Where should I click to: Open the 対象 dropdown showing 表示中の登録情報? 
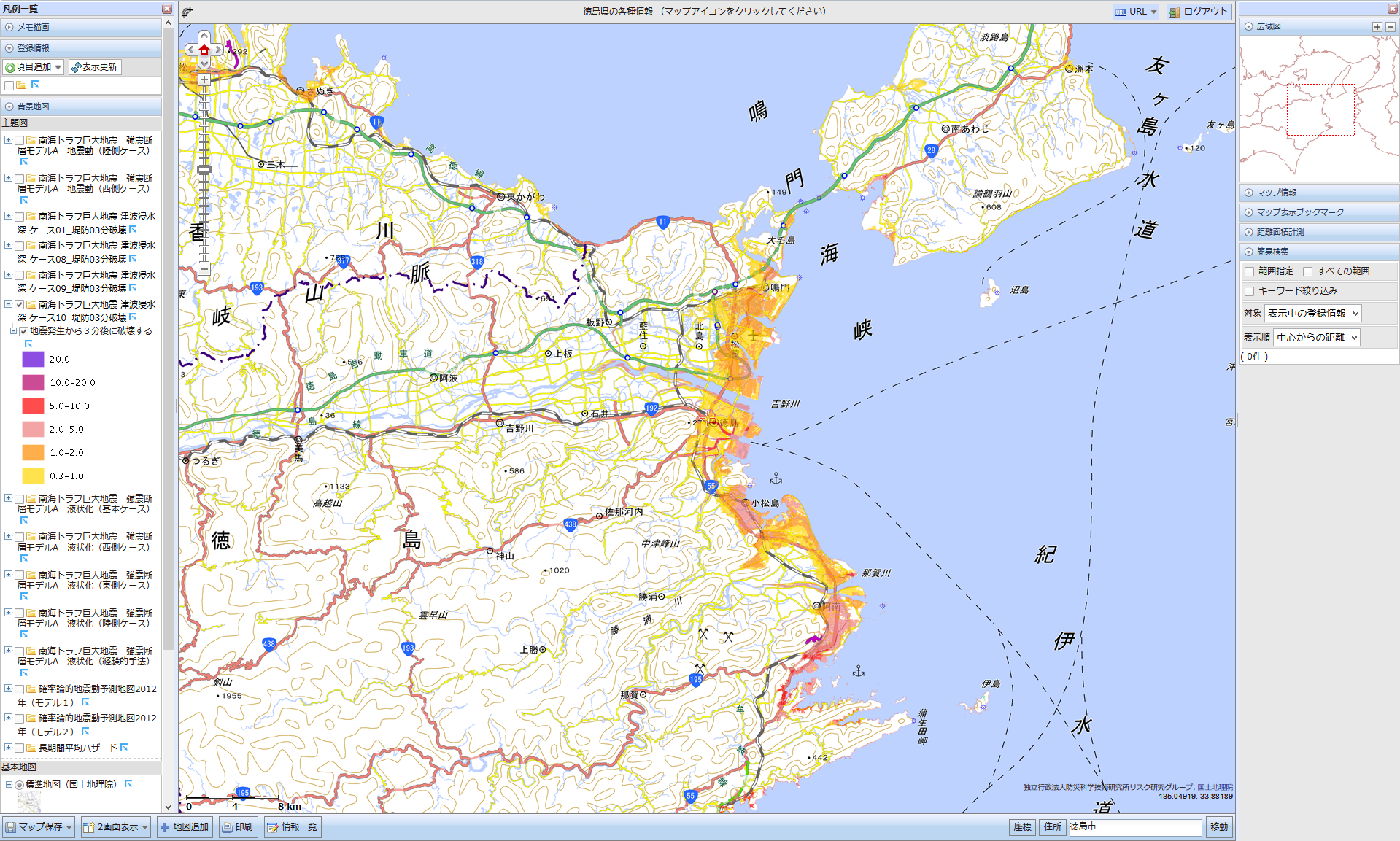[1312, 314]
